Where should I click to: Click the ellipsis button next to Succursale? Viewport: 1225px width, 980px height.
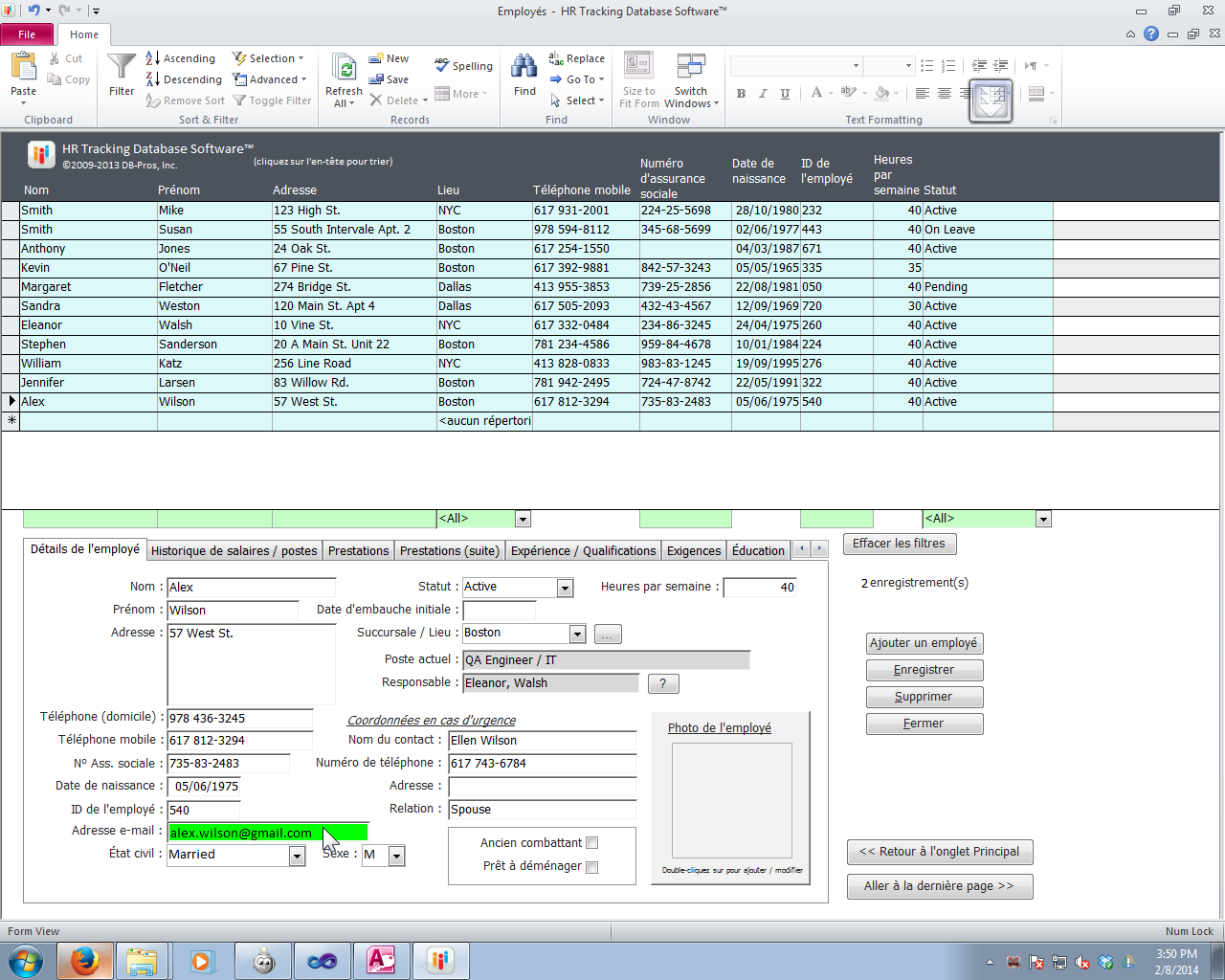click(608, 634)
